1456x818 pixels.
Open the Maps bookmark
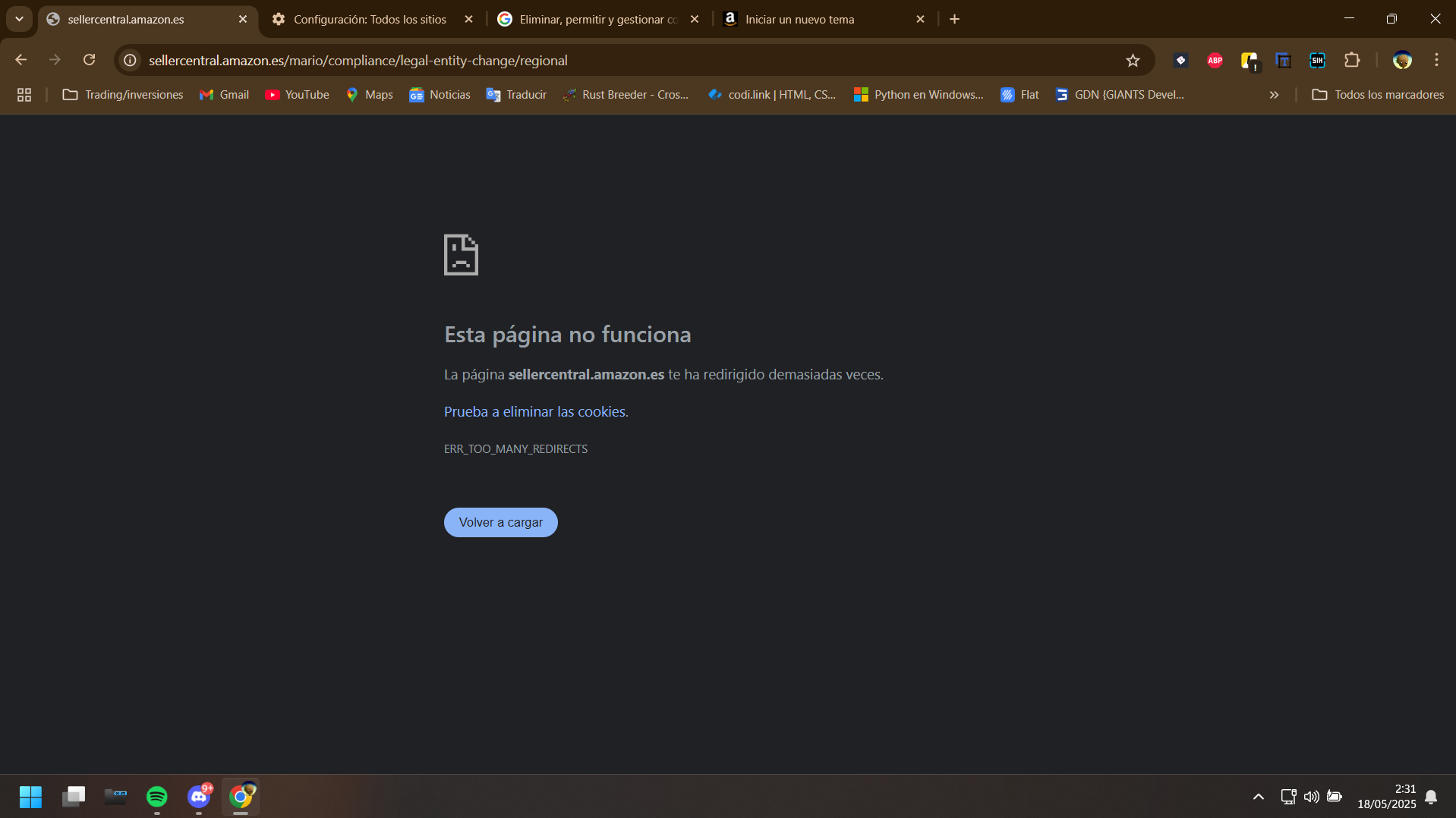click(370, 95)
